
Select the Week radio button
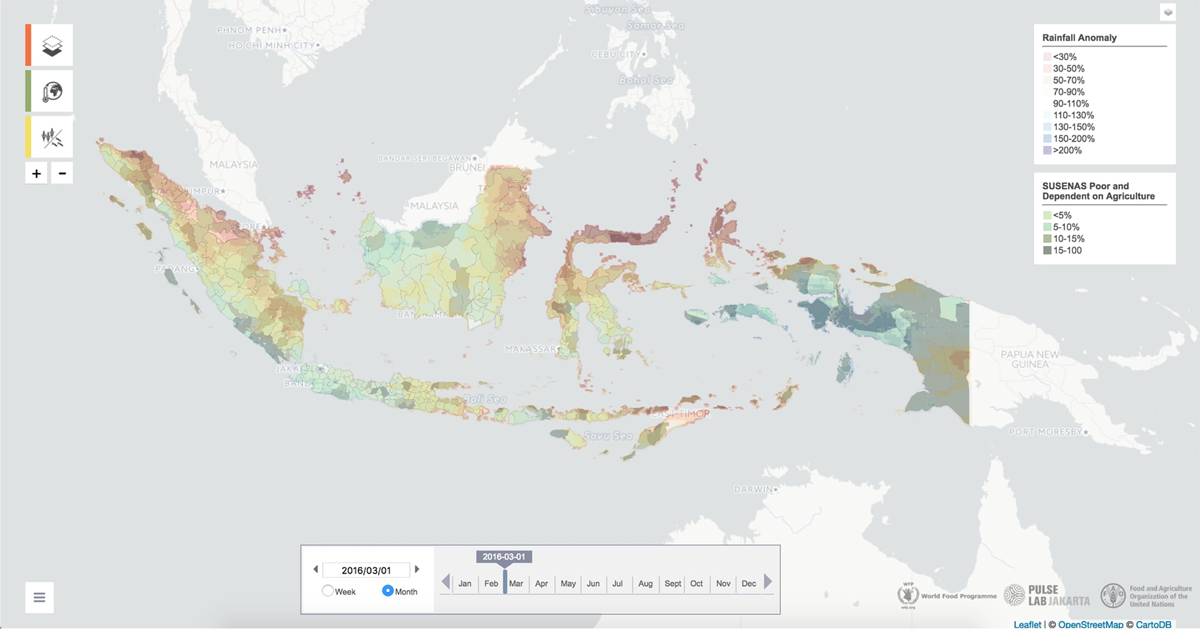click(328, 591)
